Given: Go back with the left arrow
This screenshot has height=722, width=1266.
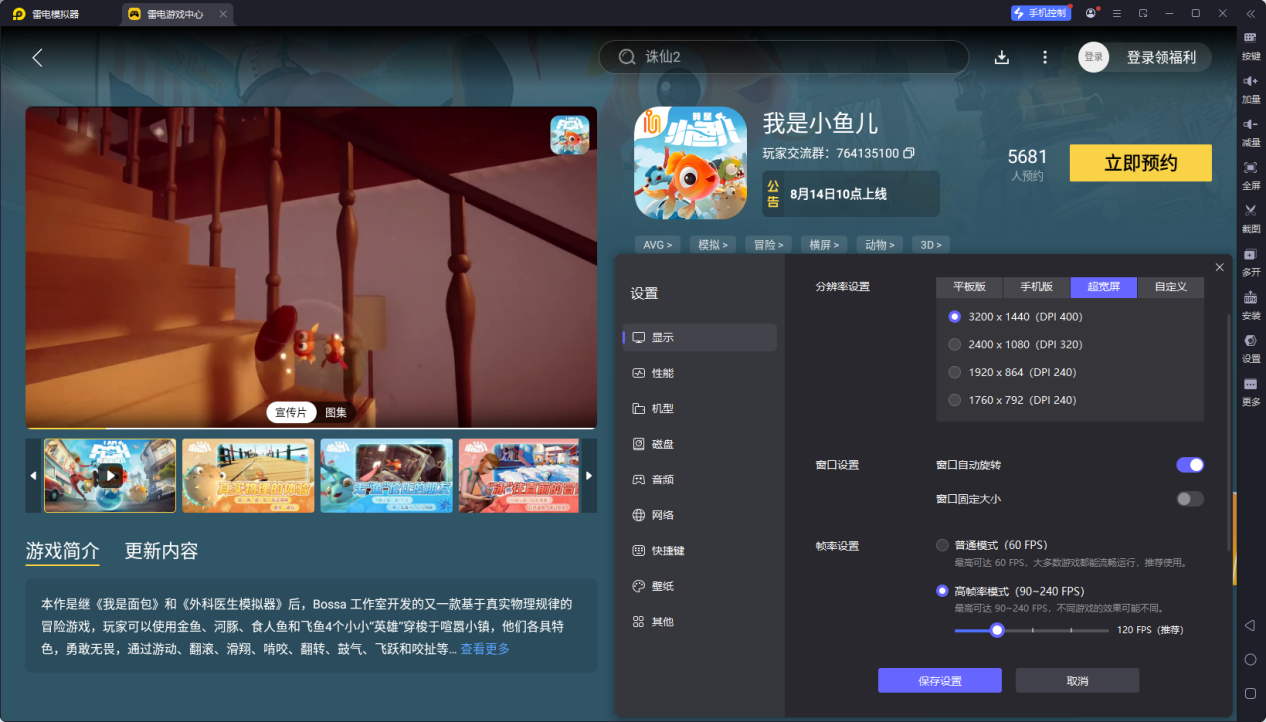Looking at the screenshot, I should (x=37, y=57).
